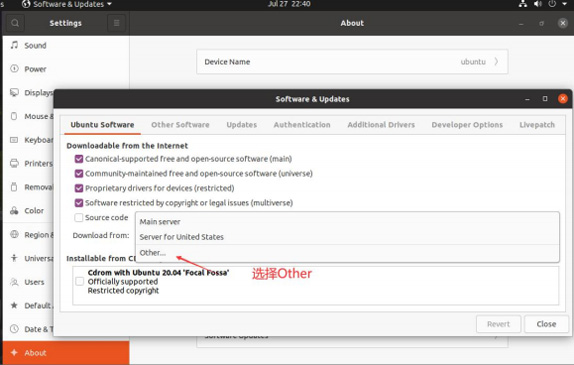Select the About label in Settings sidebar
The width and height of the screenshot is (574, 365).
tap(35, 353)
